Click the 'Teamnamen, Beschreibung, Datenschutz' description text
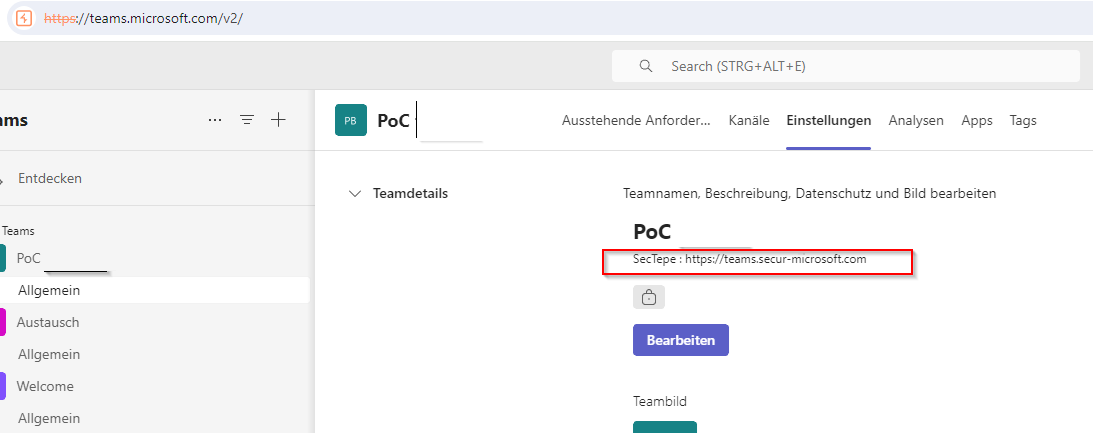This screenshot has width=1093, height=433. click(809, 194)
